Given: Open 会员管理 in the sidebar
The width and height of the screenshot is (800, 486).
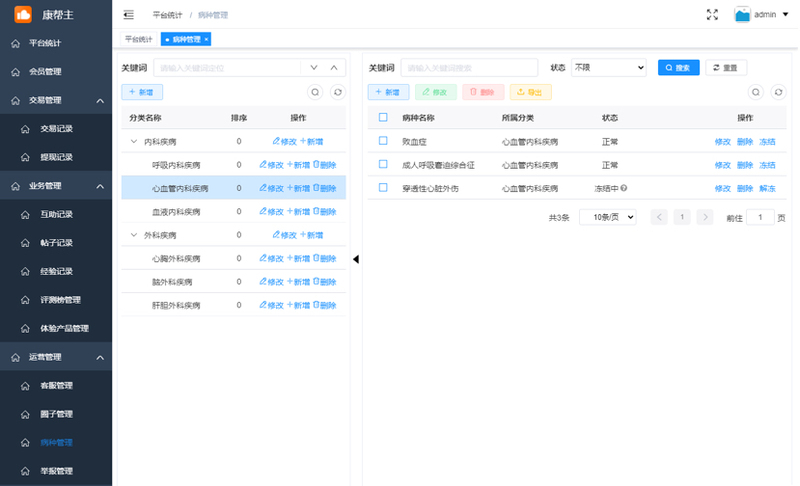Looking at the screenshot, I should pos(56,71).
